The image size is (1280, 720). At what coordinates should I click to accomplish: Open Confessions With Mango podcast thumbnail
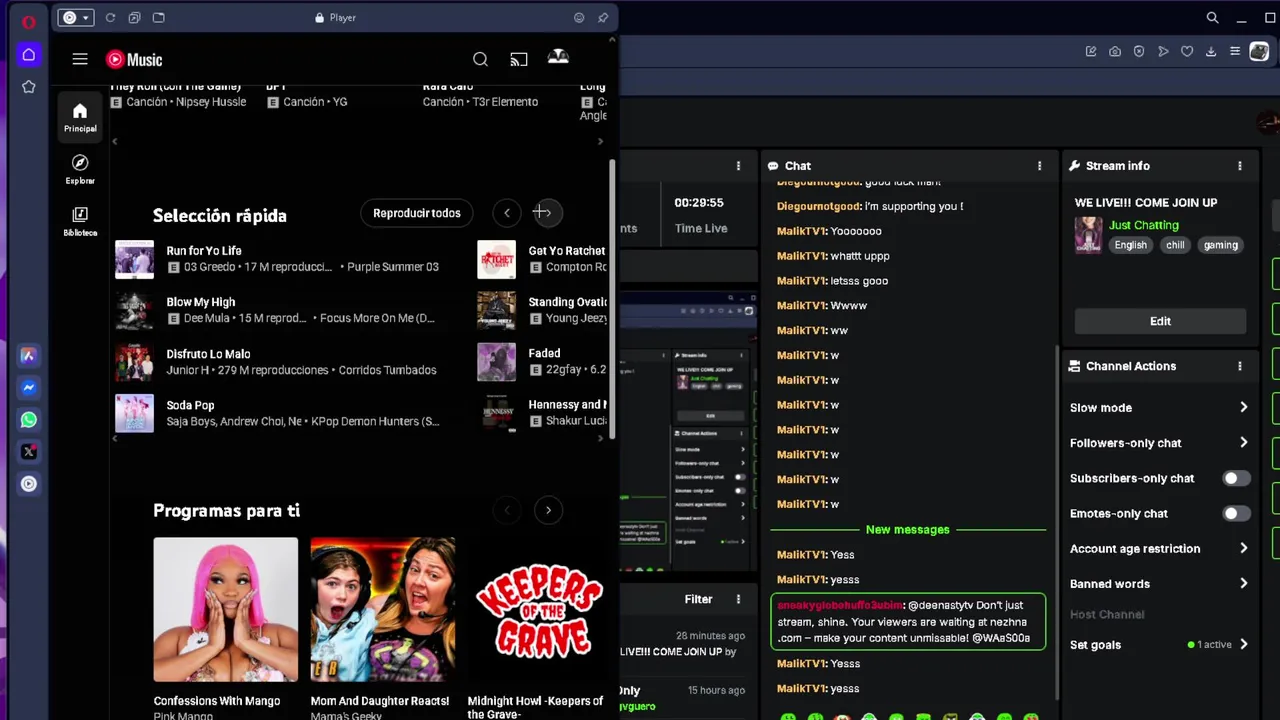tap(225, 609)
